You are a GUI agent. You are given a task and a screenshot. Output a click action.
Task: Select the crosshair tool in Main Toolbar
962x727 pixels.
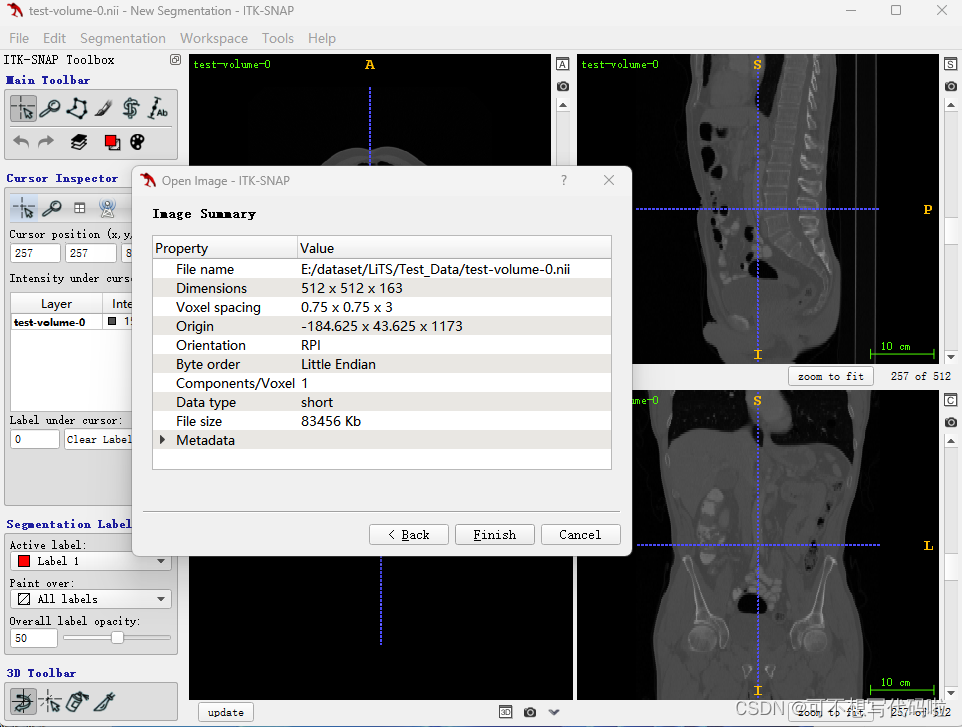pyautogui.click(x=23, y=109)
